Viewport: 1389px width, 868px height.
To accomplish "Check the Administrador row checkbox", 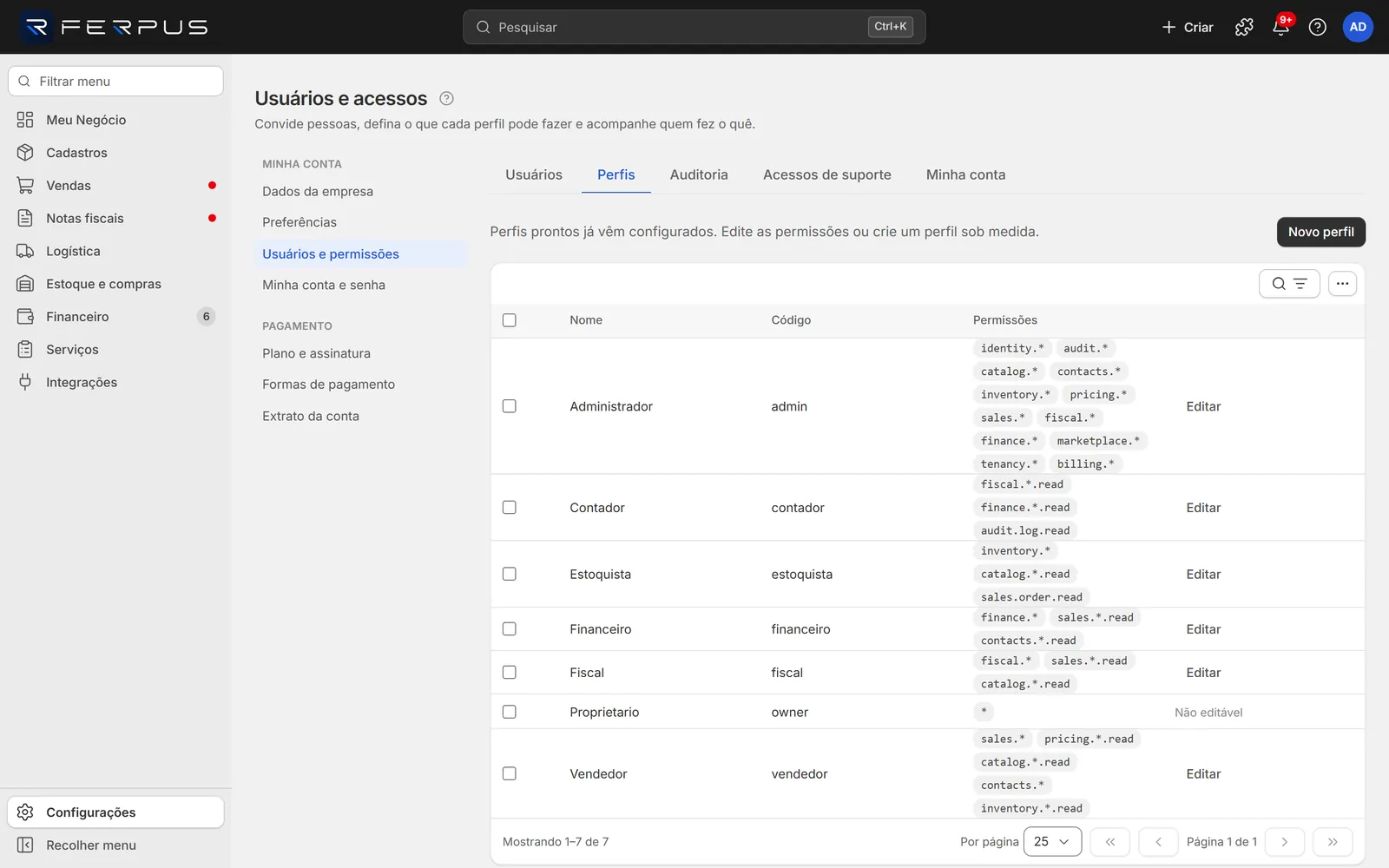I will (510, 406).
